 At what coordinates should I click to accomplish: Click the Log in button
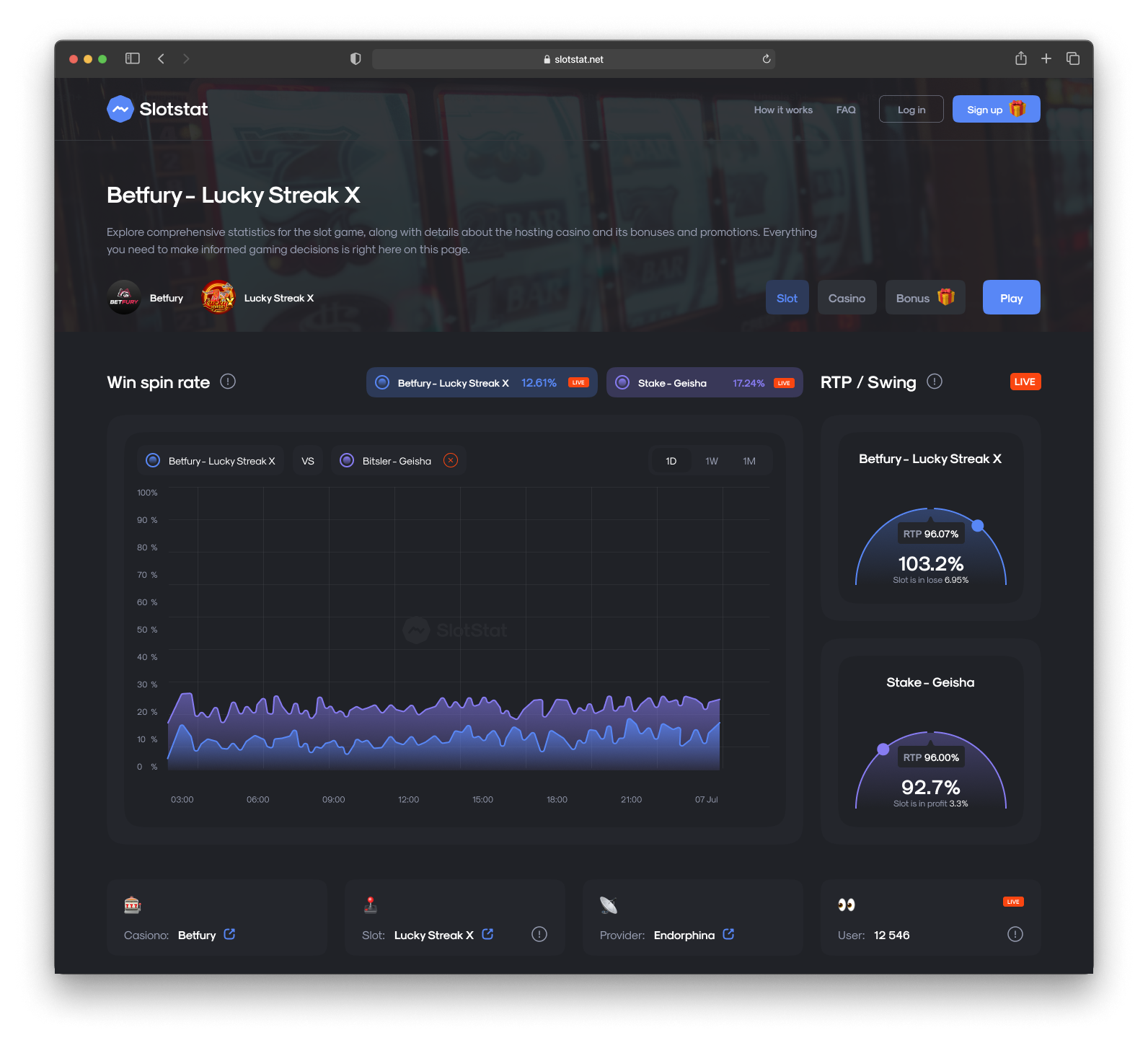click(x=911, y=109)
